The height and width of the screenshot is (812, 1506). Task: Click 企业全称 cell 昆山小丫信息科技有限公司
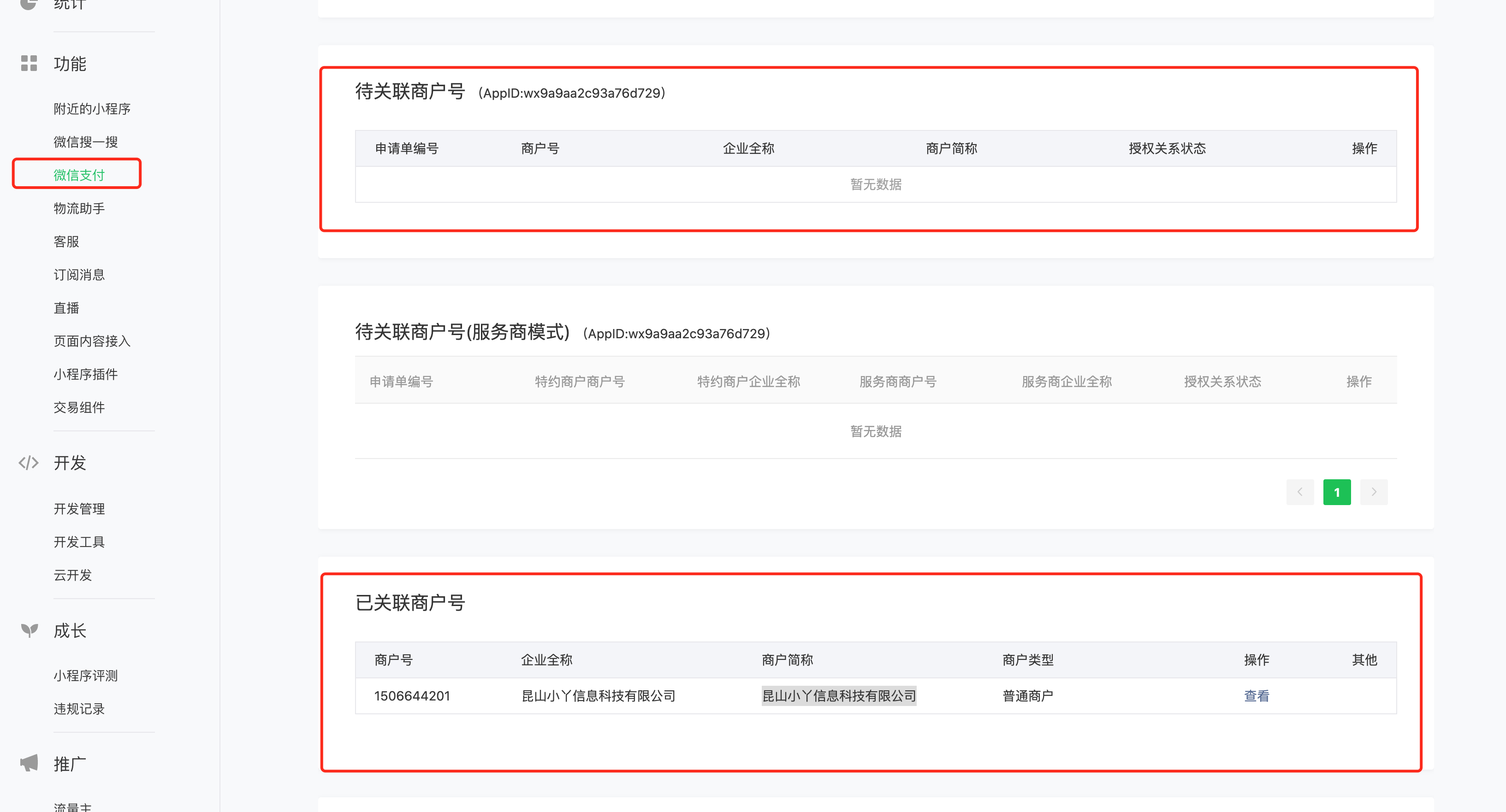coord(598,696)
